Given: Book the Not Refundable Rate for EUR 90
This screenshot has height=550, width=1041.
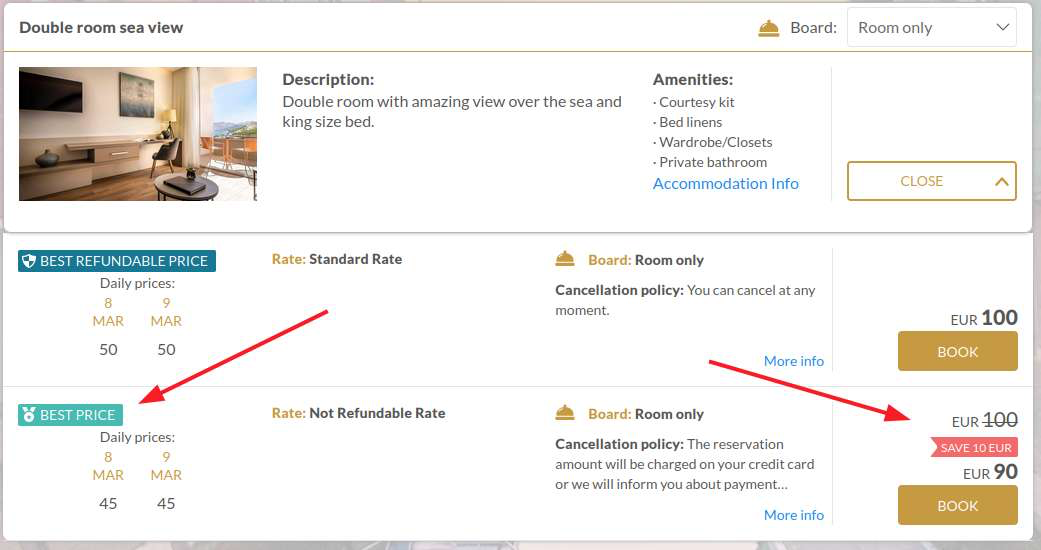Looking at the screenshot, I should tap(957, 505).
